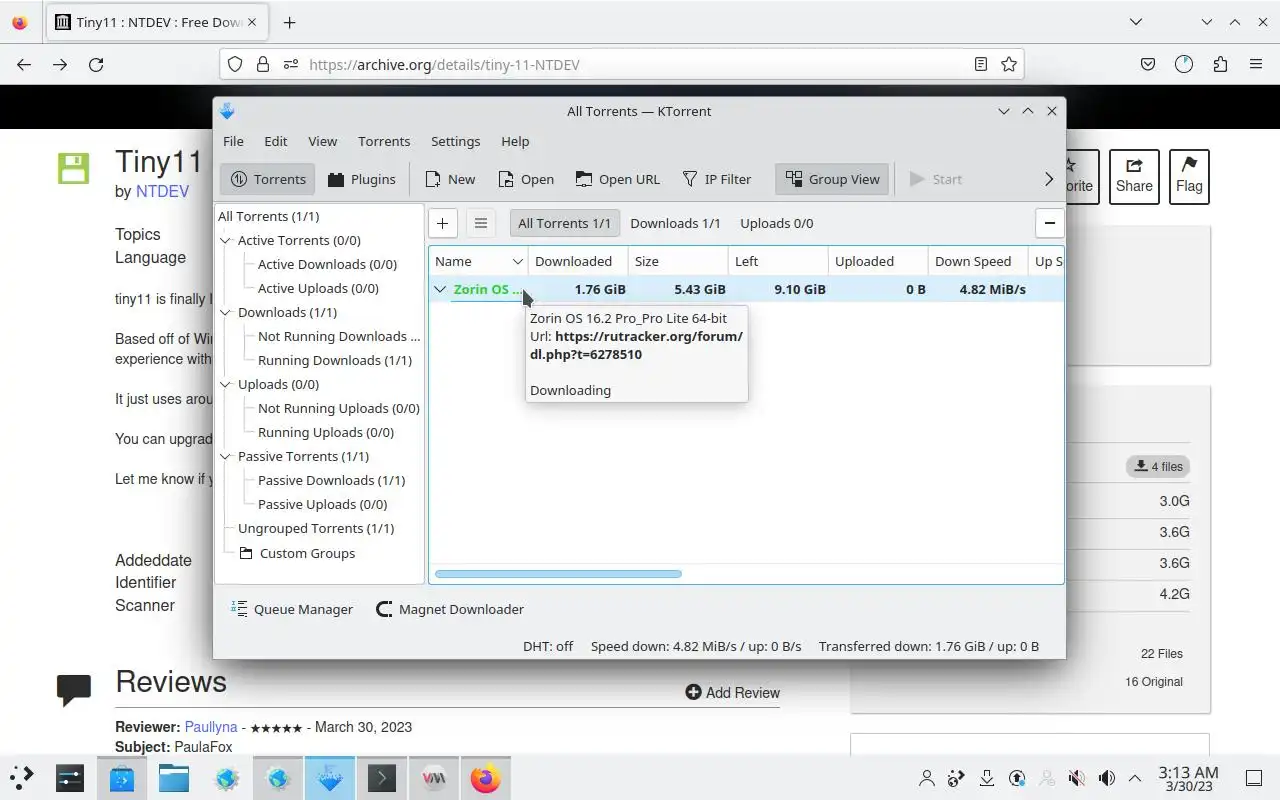Select Not Running Downloads group

(x=339, y=336)
